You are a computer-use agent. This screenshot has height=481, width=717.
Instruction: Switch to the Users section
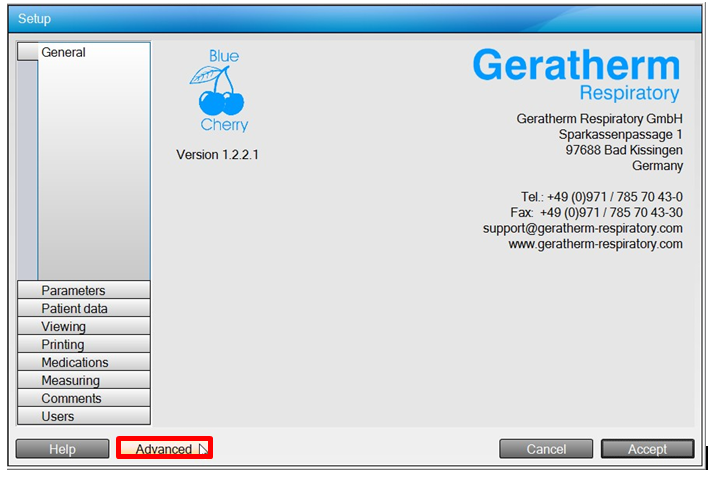click(84, 416)
